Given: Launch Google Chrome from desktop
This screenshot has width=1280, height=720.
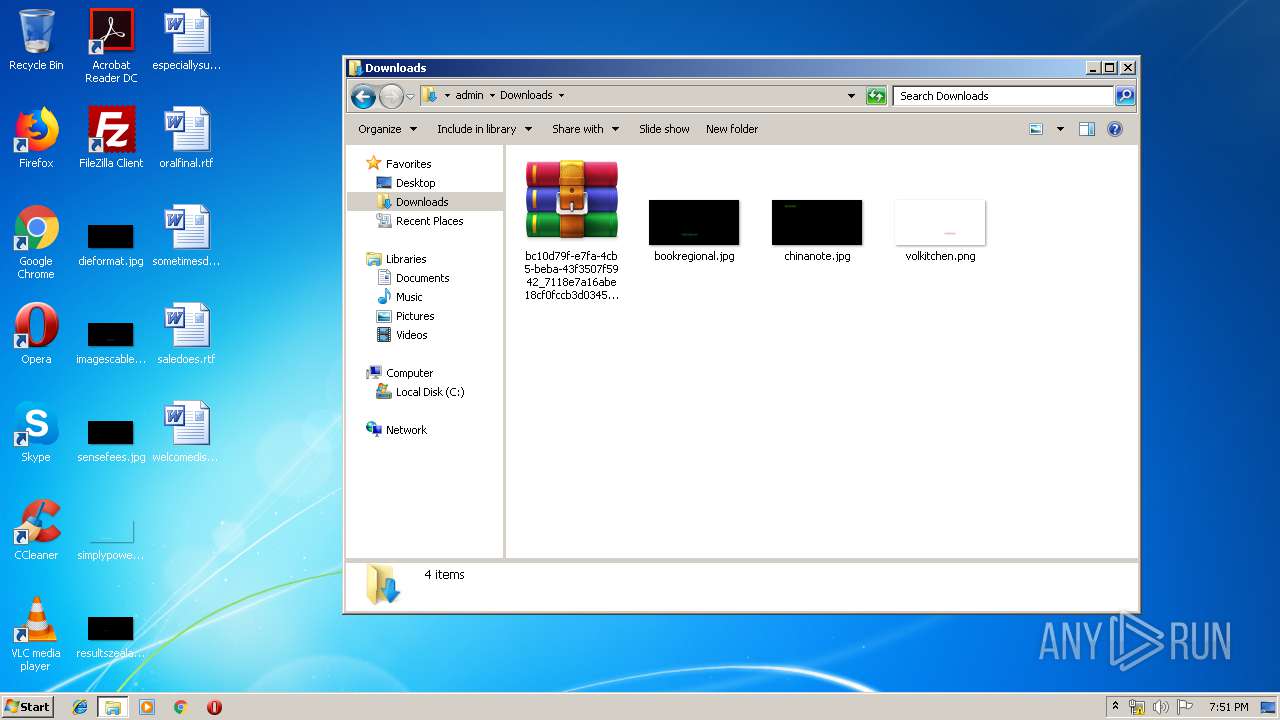Looking at the screenshot, I should point(36,242).
